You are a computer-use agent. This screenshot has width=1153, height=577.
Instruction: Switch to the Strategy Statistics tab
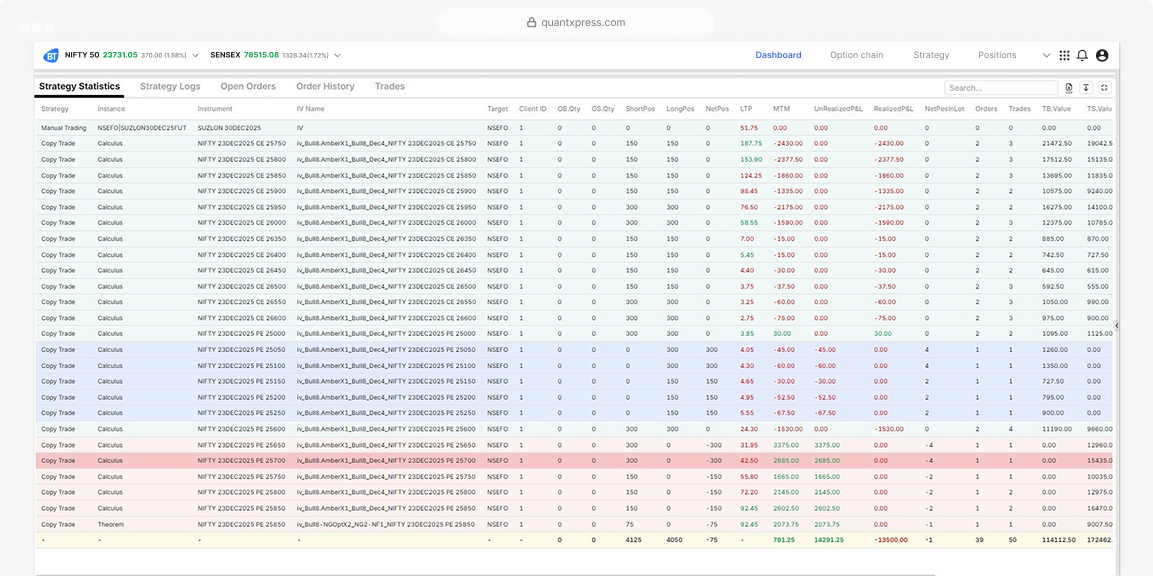click(x=79, y=87)
